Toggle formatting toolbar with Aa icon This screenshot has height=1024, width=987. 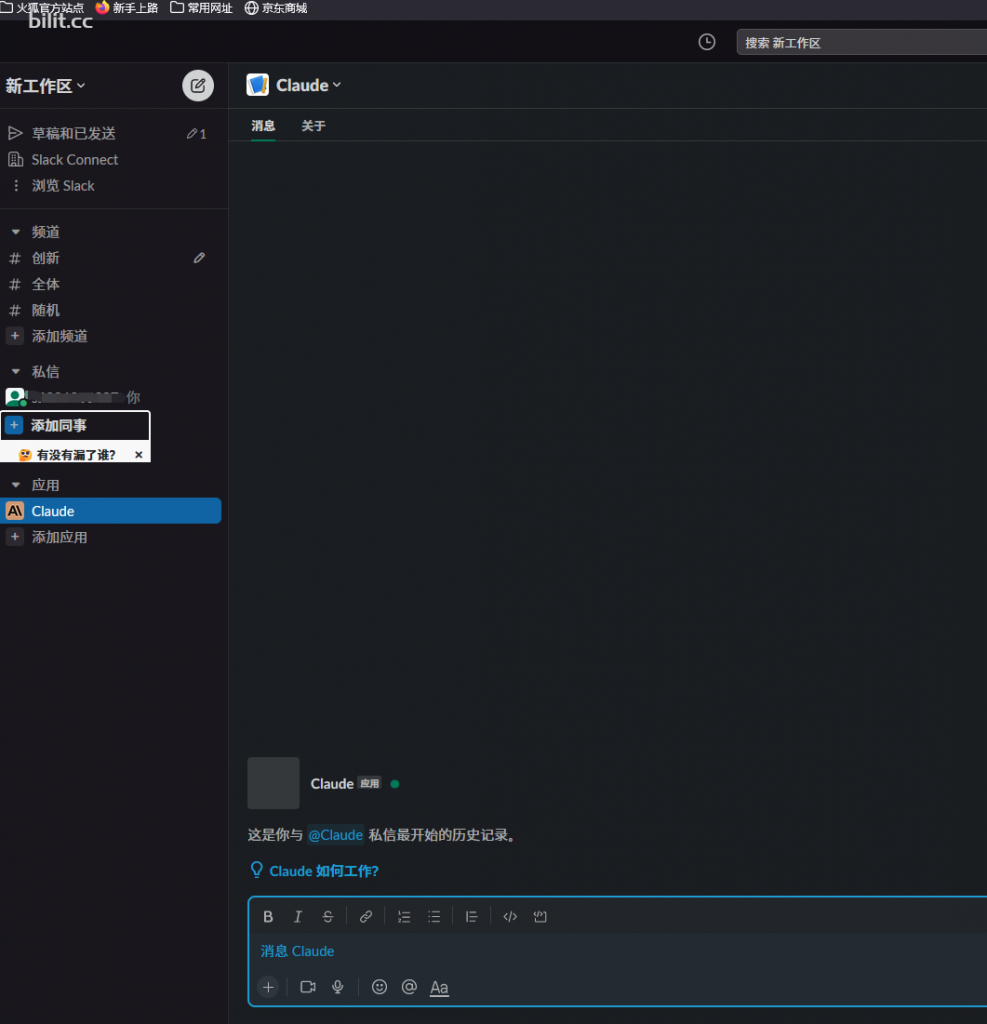pyautogui.click(x=440, y=987)
